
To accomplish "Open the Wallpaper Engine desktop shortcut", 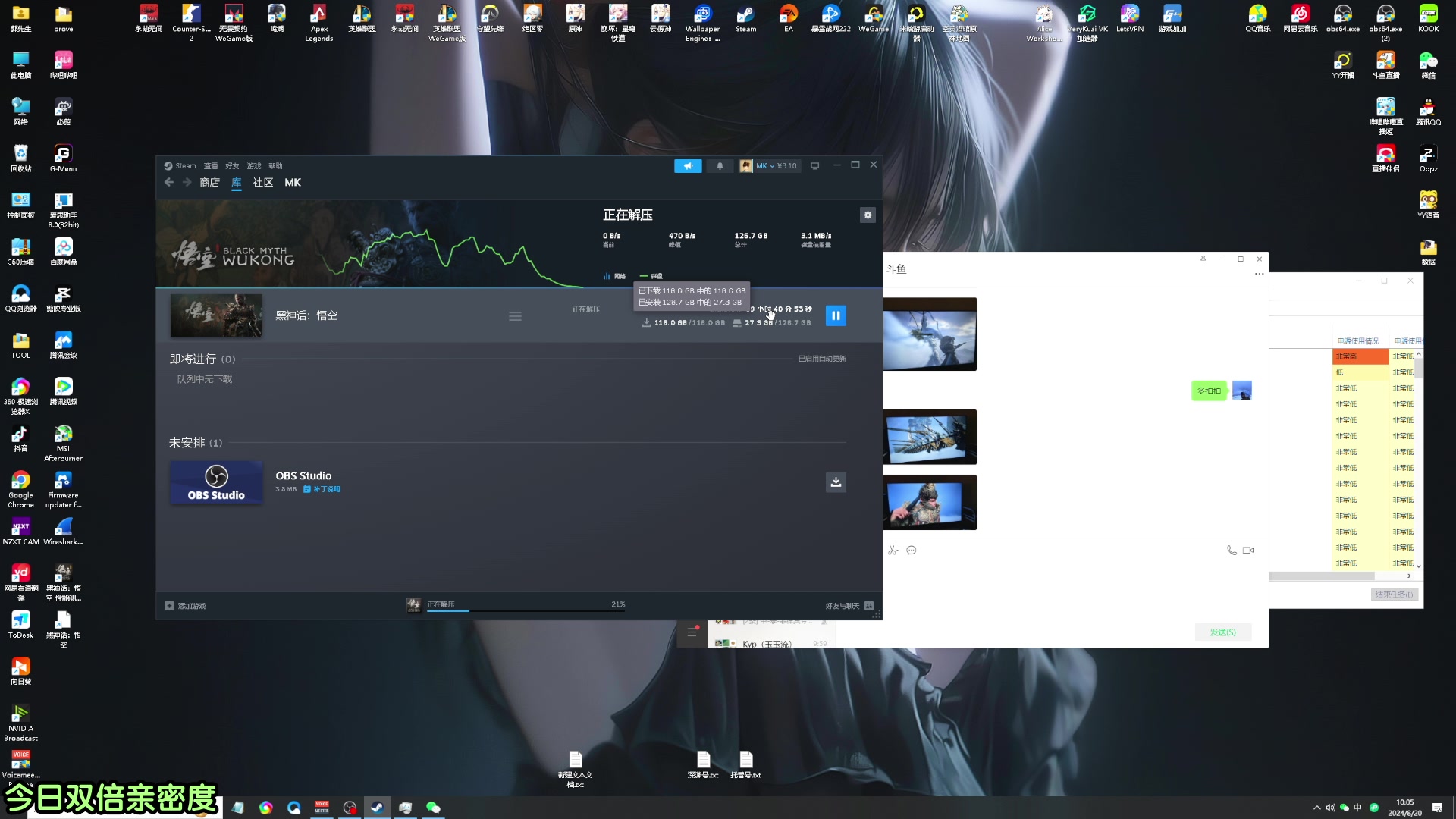I will click(703, 23).
